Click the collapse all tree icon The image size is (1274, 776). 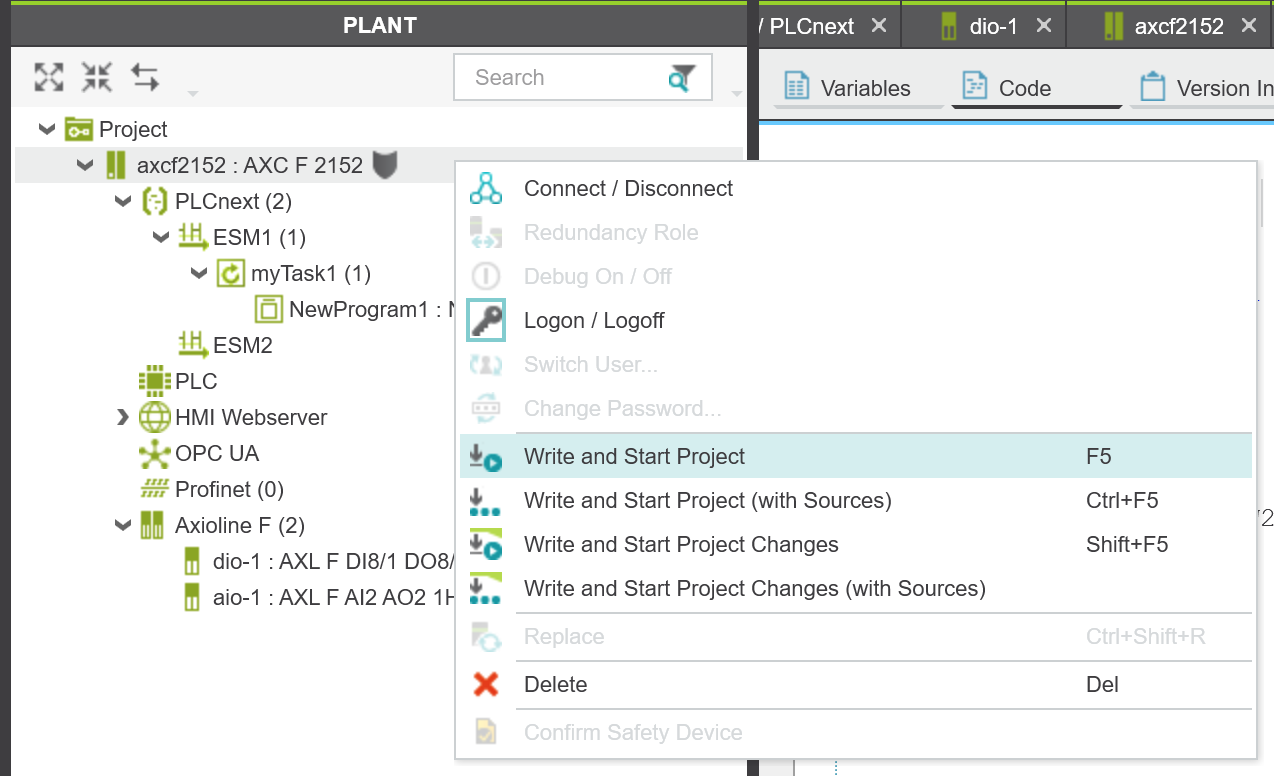(x=97, y=77)
